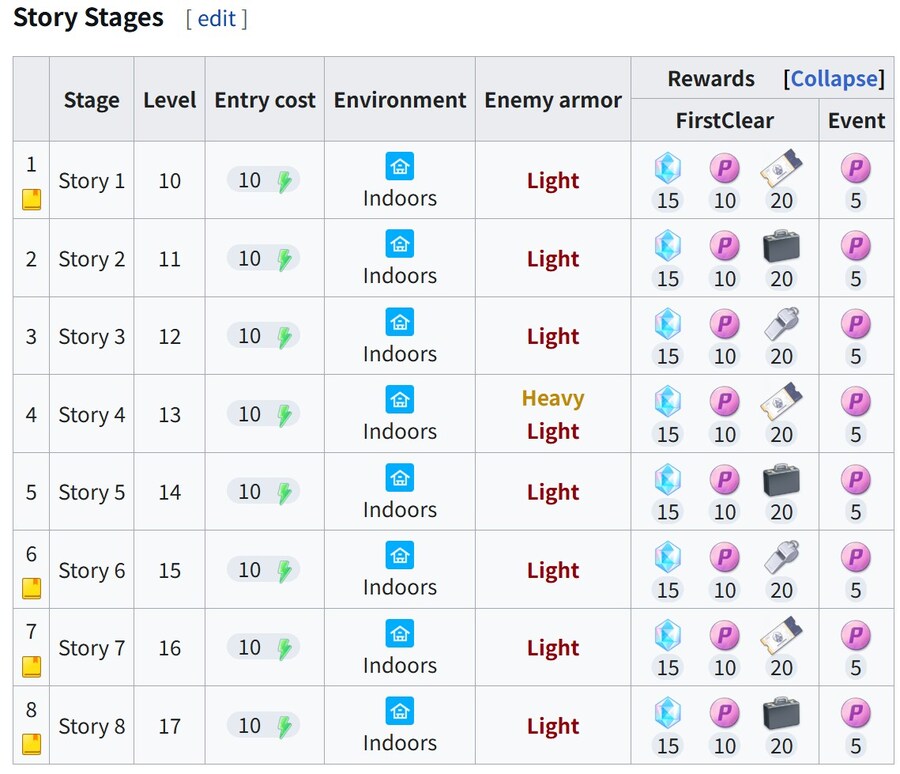Click the briefcase reward icon in Story 8 row
The width and height of the screenshot is (900, 774).
pos(781,713)
